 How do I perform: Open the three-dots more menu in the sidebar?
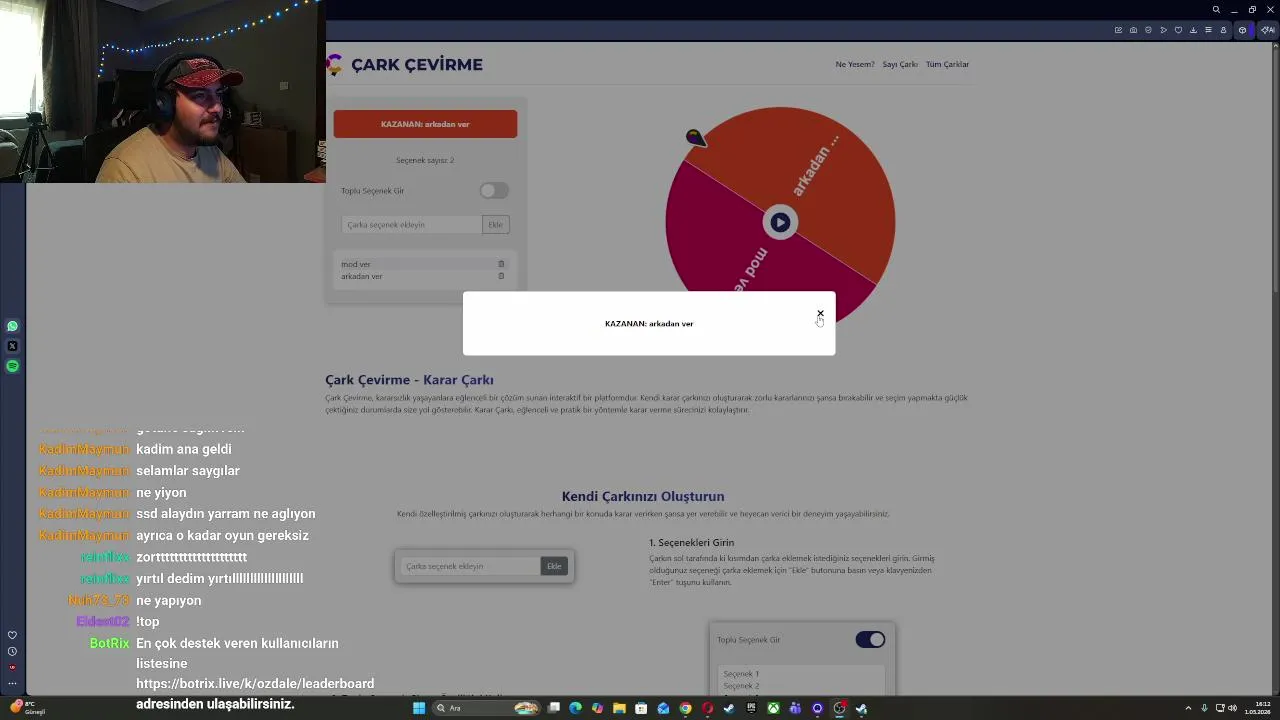click(12, 684)
